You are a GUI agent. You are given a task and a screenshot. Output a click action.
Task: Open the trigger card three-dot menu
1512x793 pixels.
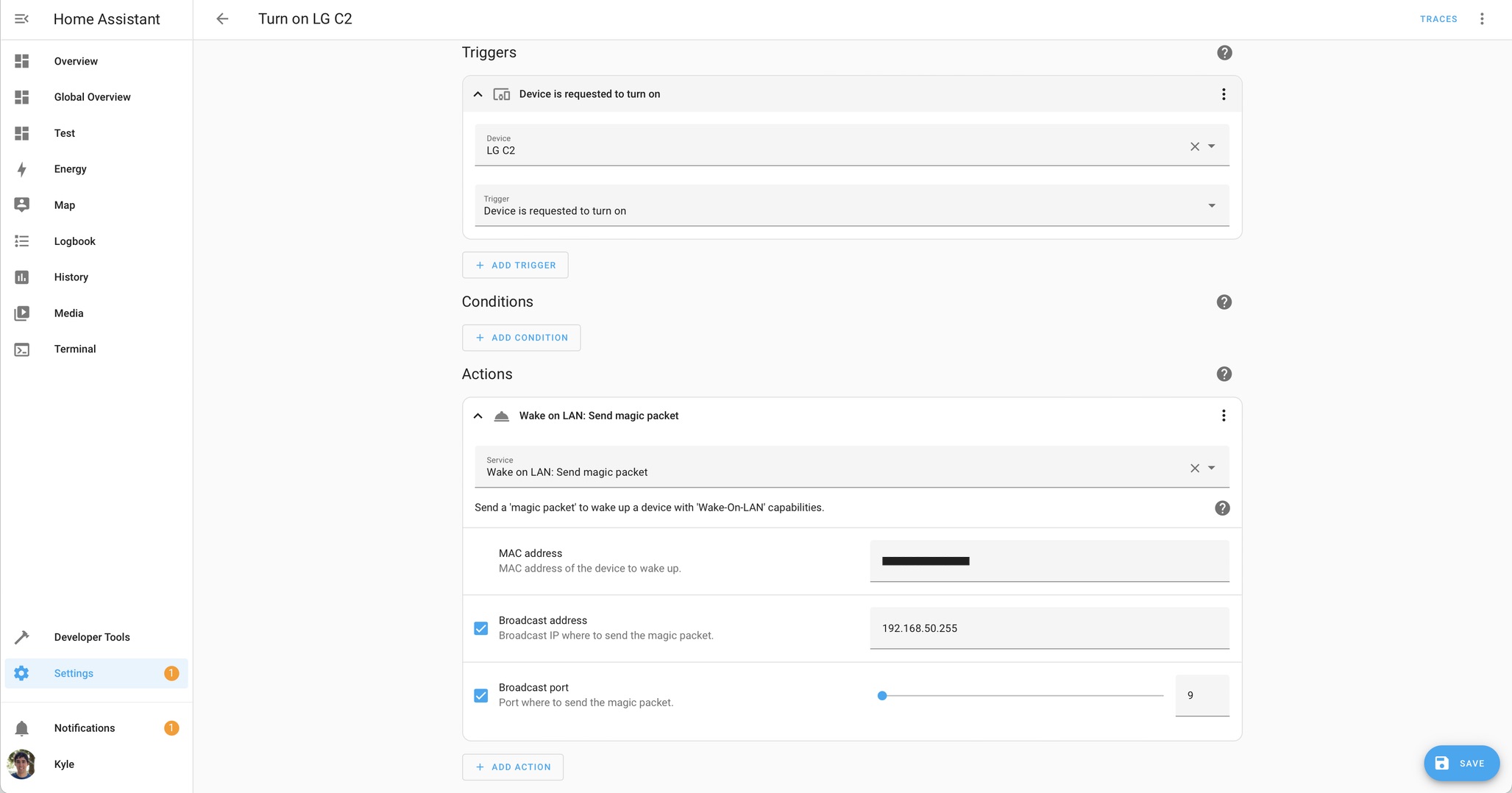click(x=1224, y=94)
